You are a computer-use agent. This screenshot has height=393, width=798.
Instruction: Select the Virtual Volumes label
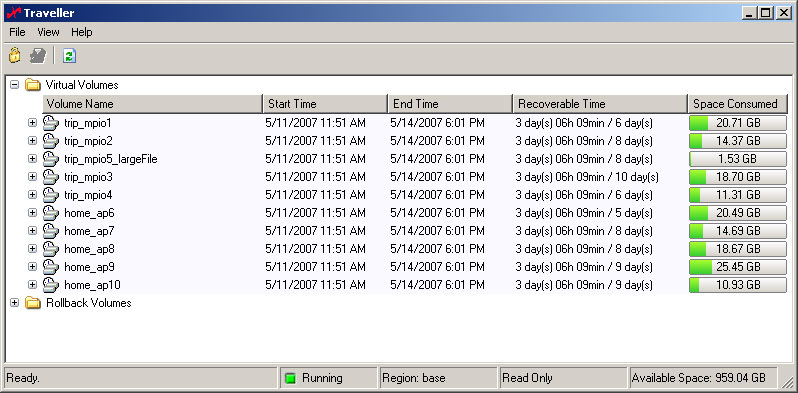pos(82,85)
